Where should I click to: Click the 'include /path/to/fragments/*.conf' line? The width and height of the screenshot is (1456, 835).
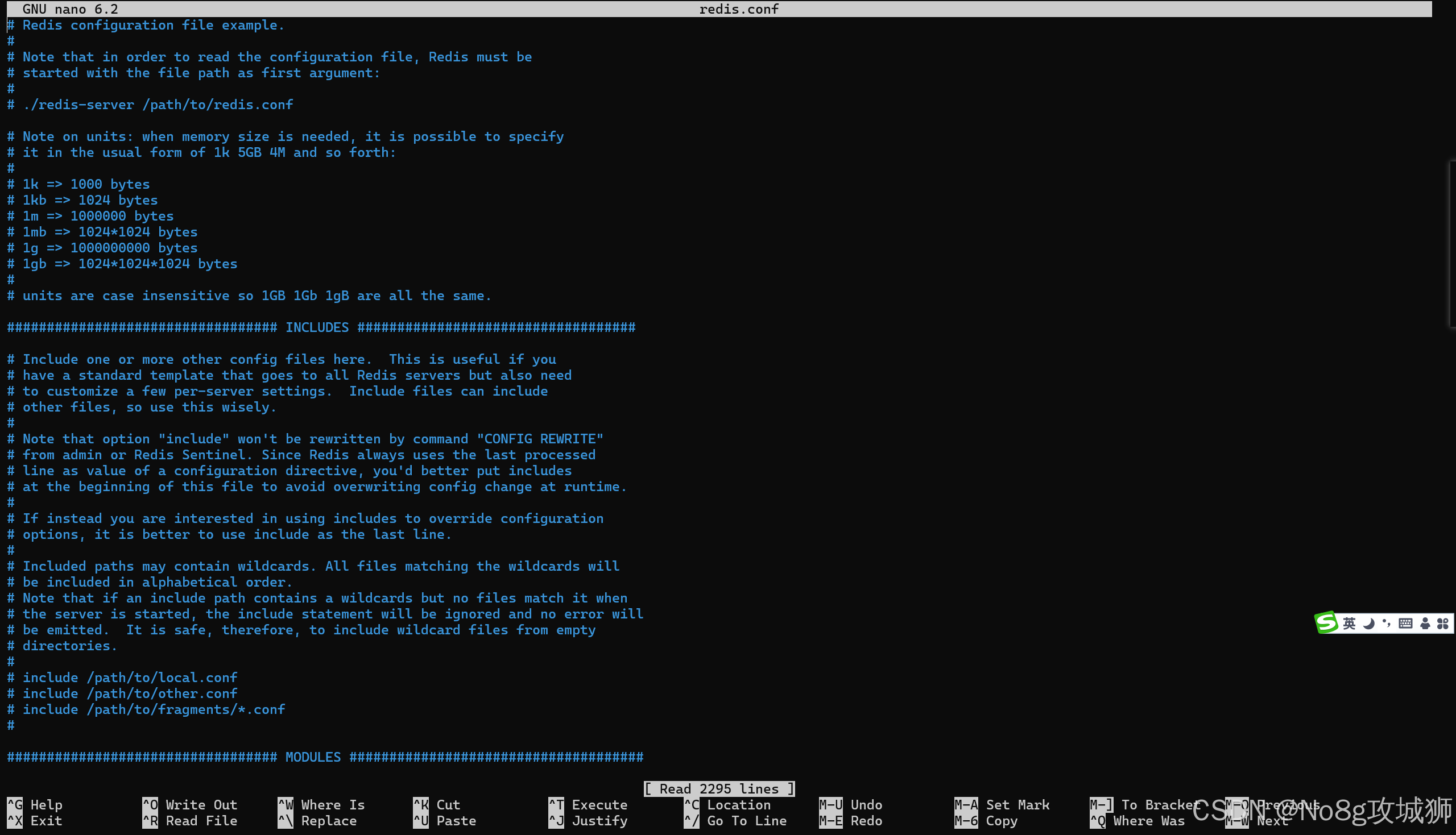coord(146,709)
